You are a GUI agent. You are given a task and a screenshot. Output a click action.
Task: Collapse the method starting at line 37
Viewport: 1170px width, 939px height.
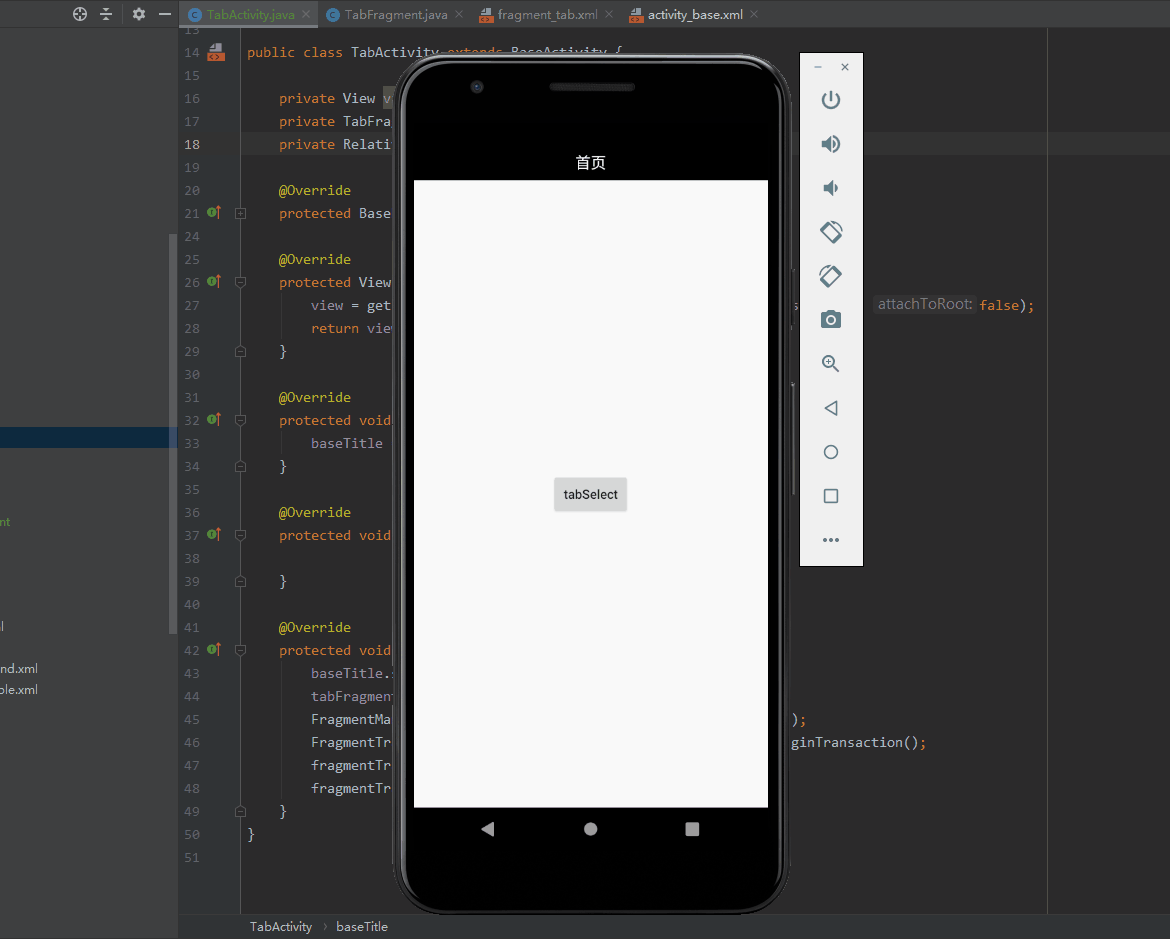pyautogui.click(x=240, y=535)
